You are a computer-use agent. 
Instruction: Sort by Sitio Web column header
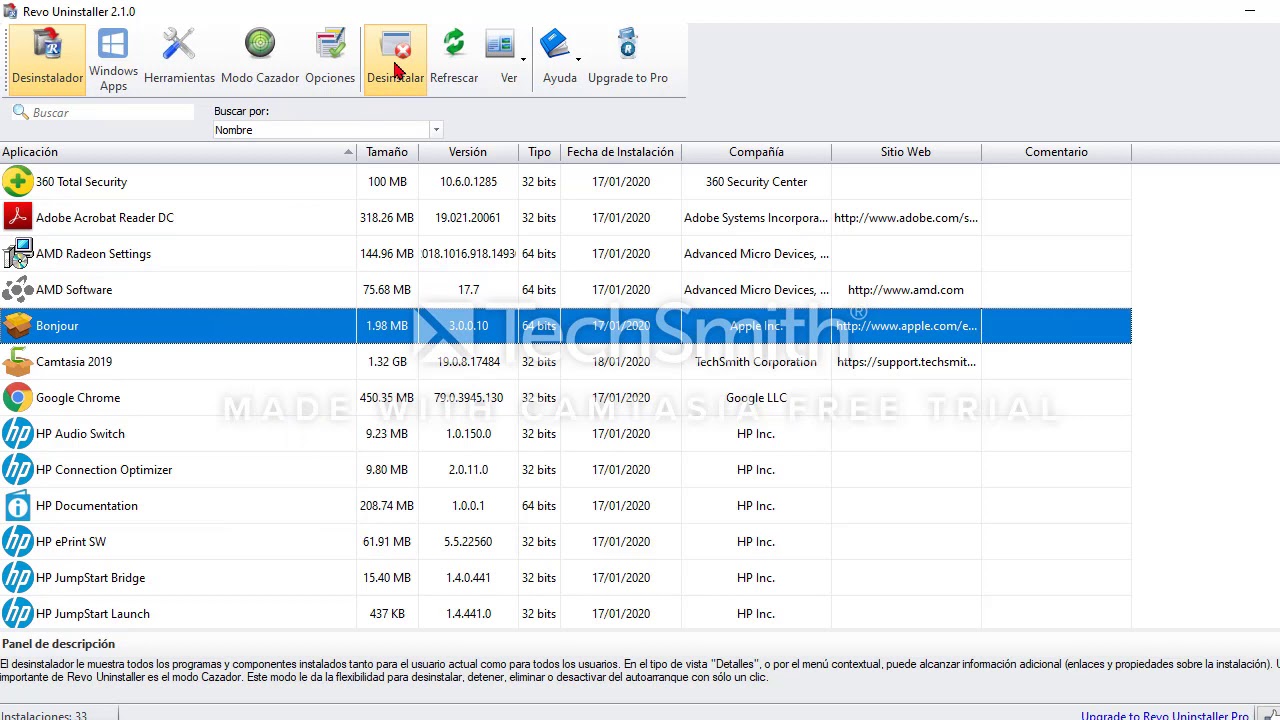click(x=906, y=152)
